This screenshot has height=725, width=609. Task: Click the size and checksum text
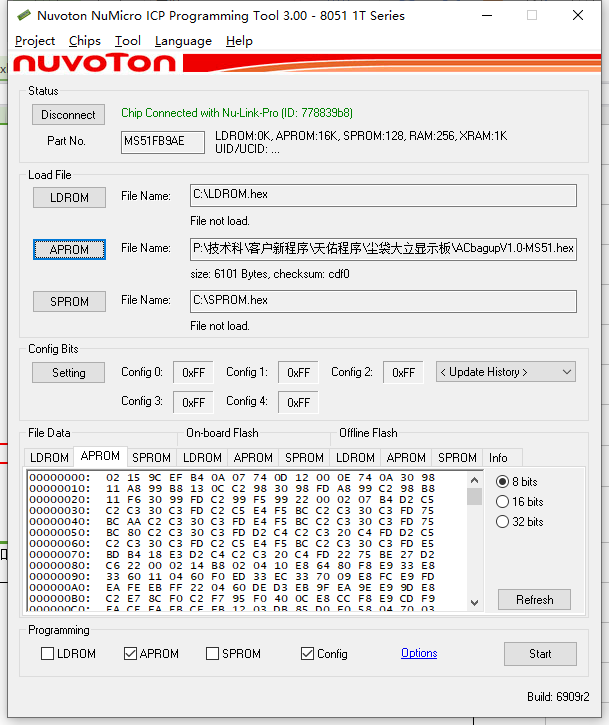tap(270, 274)
